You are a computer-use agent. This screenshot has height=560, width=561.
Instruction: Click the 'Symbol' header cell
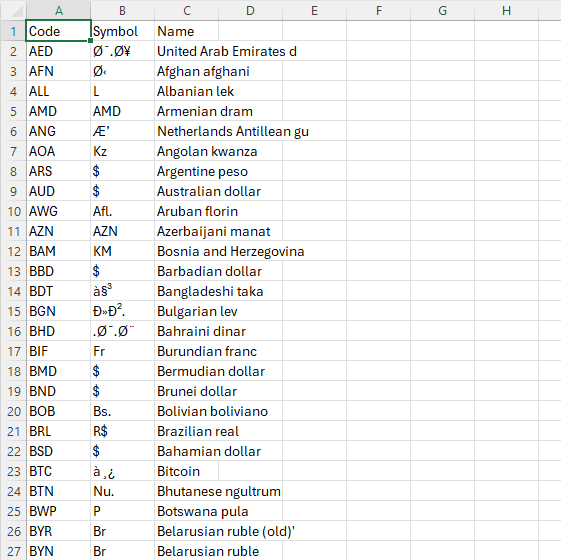tap(122, 31)
